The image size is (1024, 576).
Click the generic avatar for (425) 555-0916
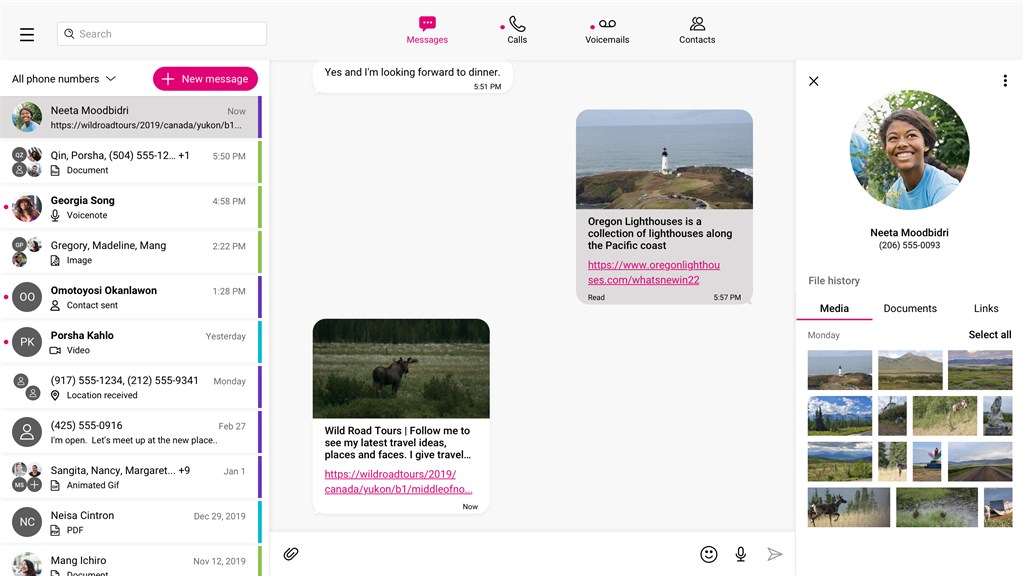[27, 432]
